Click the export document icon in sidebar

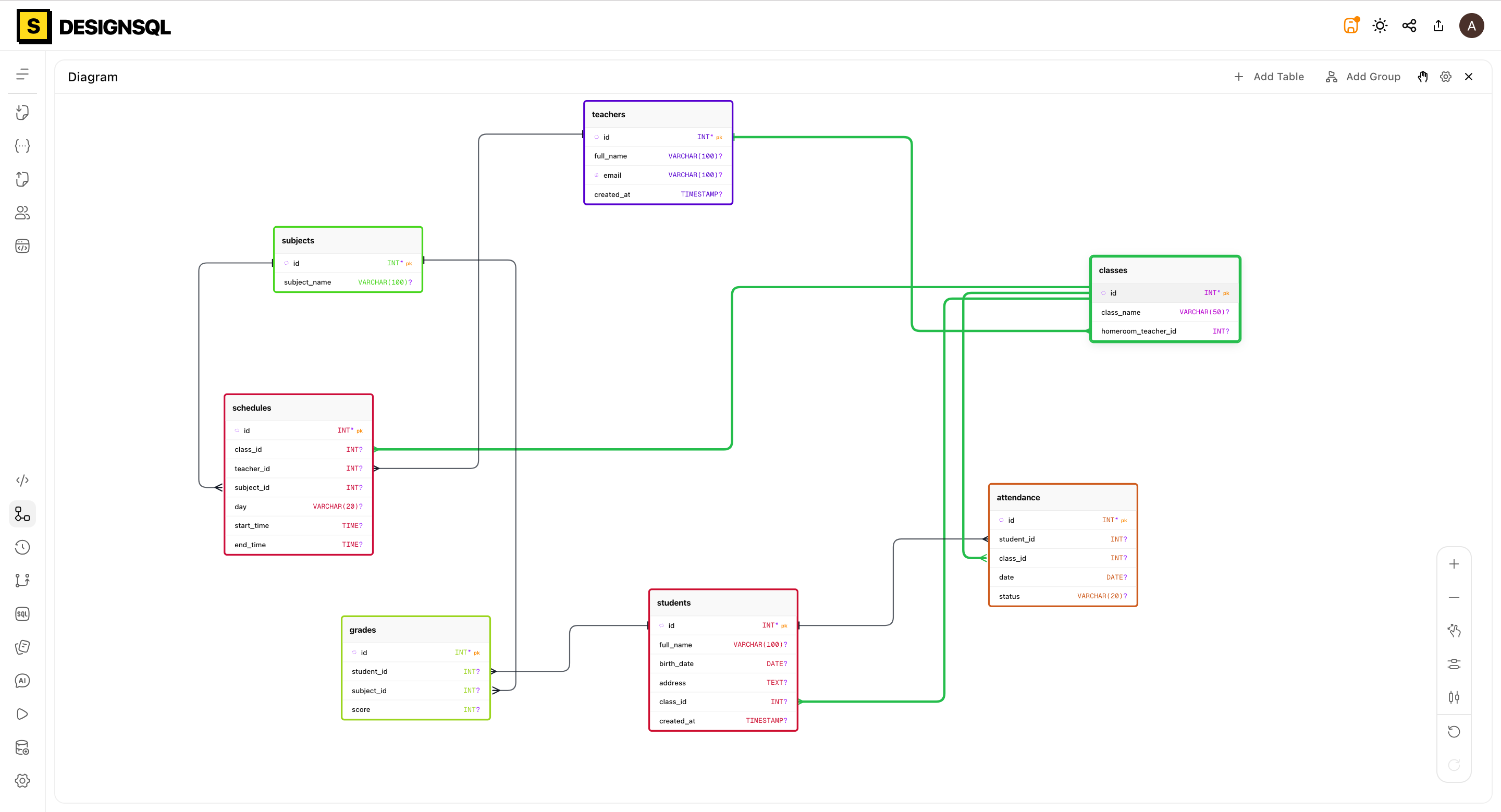[x=22, y=179]
